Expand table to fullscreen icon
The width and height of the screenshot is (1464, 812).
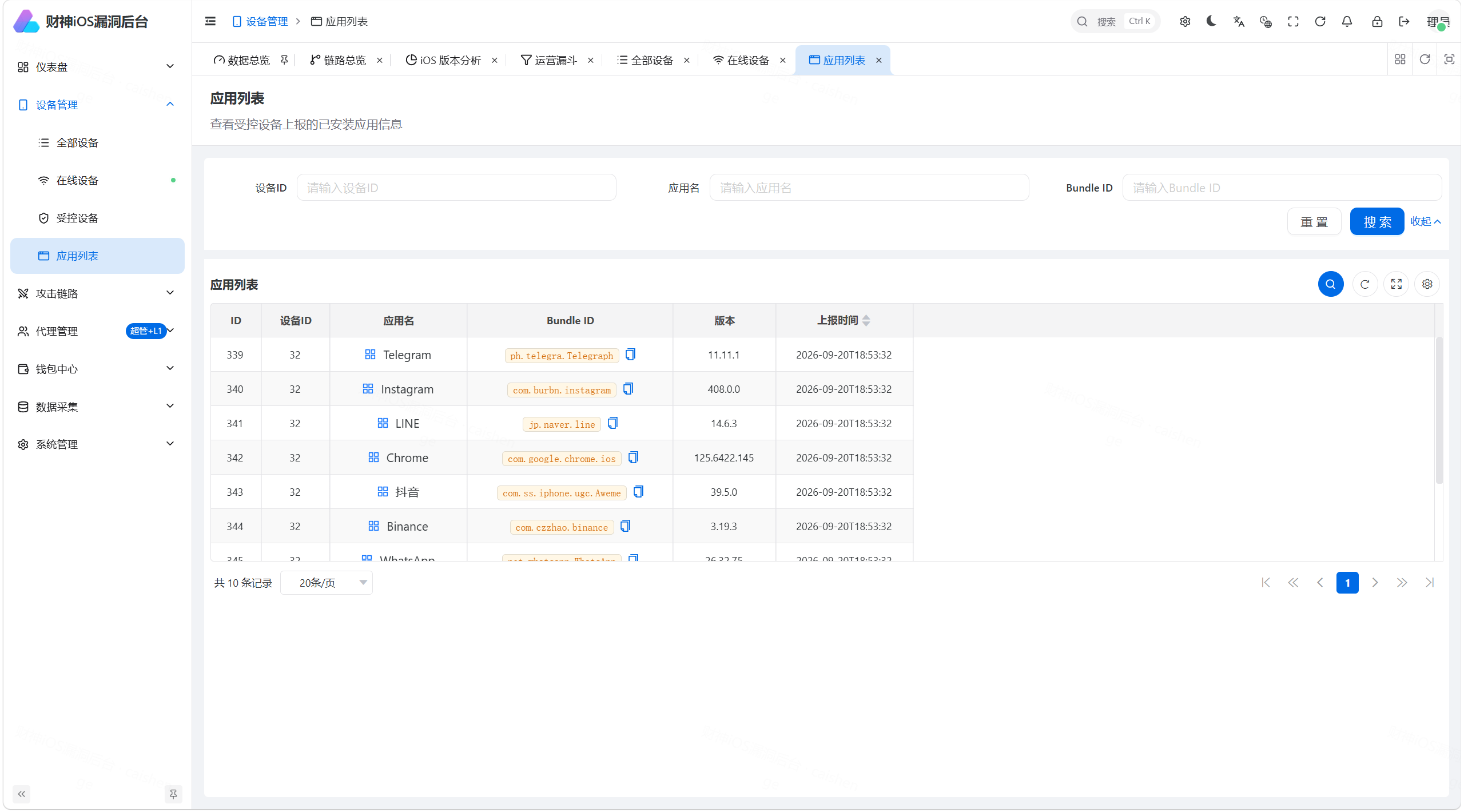pyautogui.click(x=1396, y=284)
